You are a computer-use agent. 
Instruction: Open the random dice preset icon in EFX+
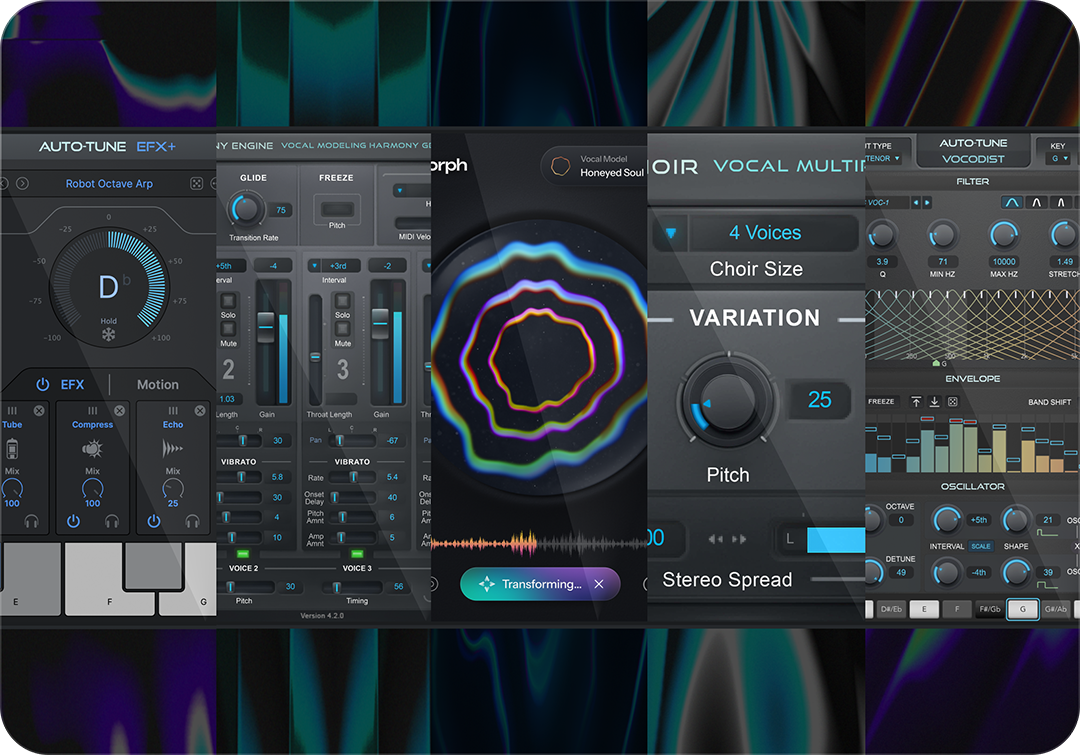pyautogui.click(x=196, y=183)
